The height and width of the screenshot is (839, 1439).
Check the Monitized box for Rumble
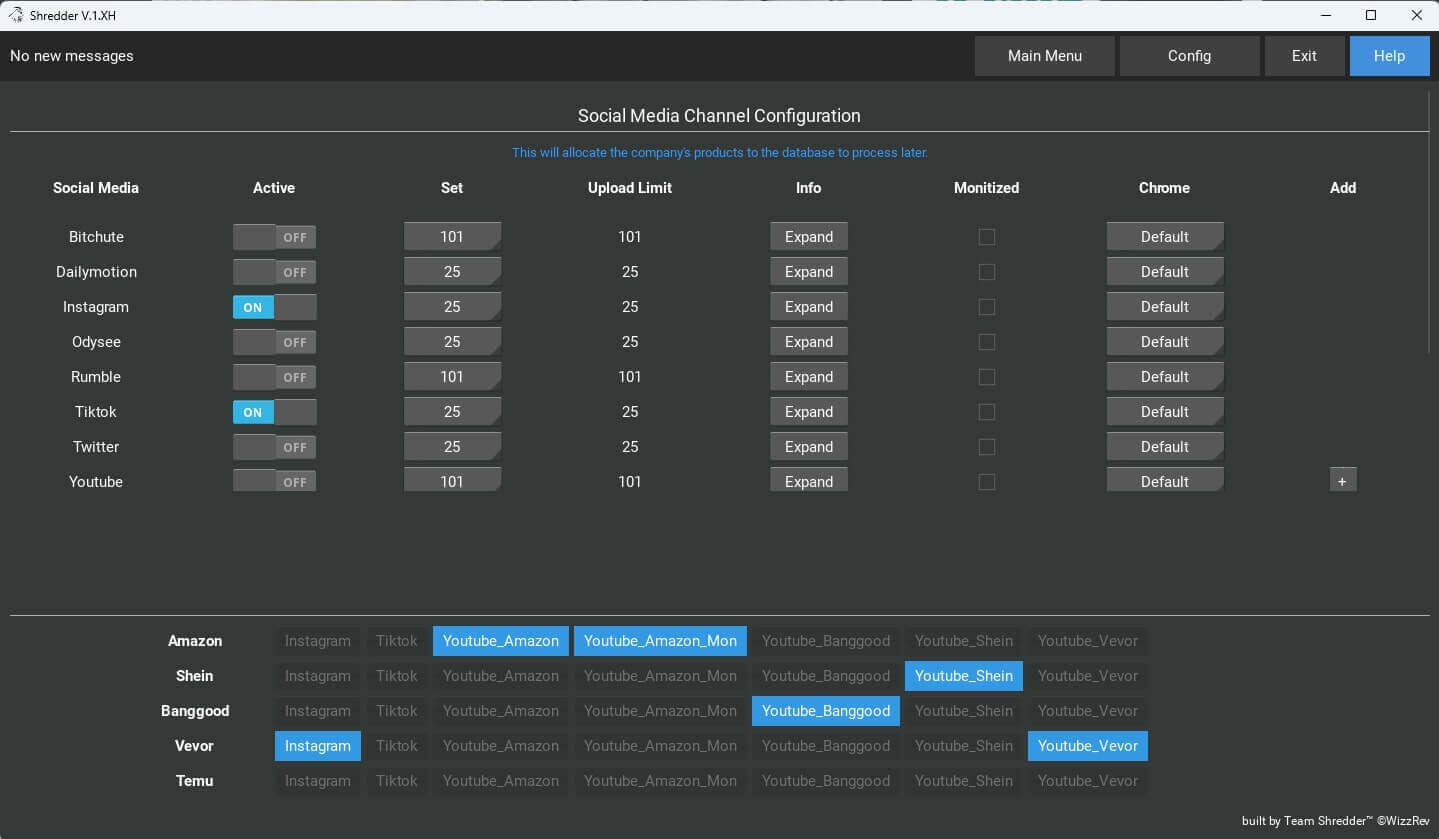[986, 377]
